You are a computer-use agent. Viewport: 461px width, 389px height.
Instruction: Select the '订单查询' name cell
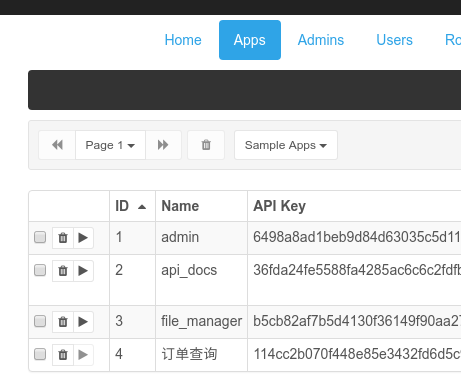pos(189,354)
